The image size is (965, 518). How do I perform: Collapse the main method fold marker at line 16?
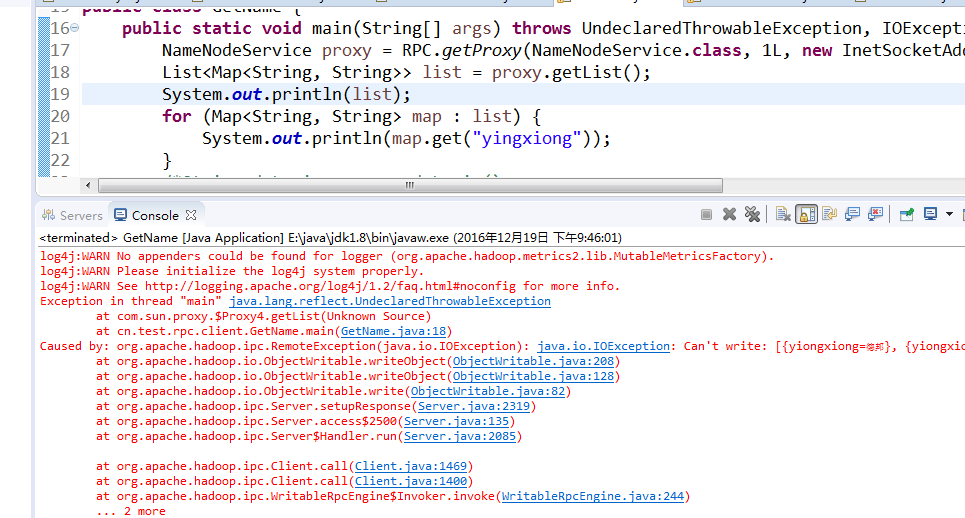[x=74, y=28]
